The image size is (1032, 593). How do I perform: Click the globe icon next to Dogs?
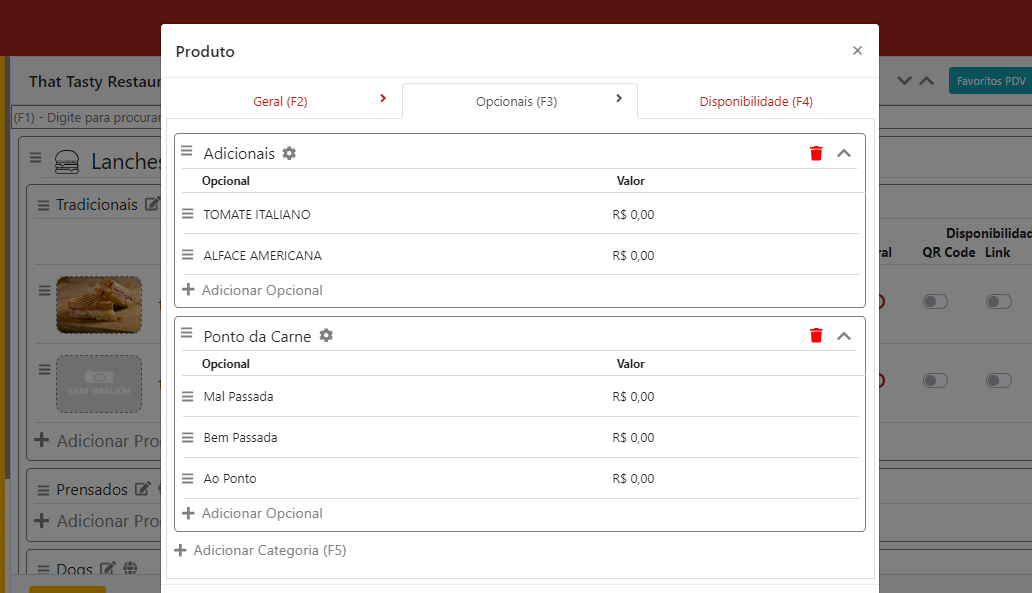click(x=129, y=569)
